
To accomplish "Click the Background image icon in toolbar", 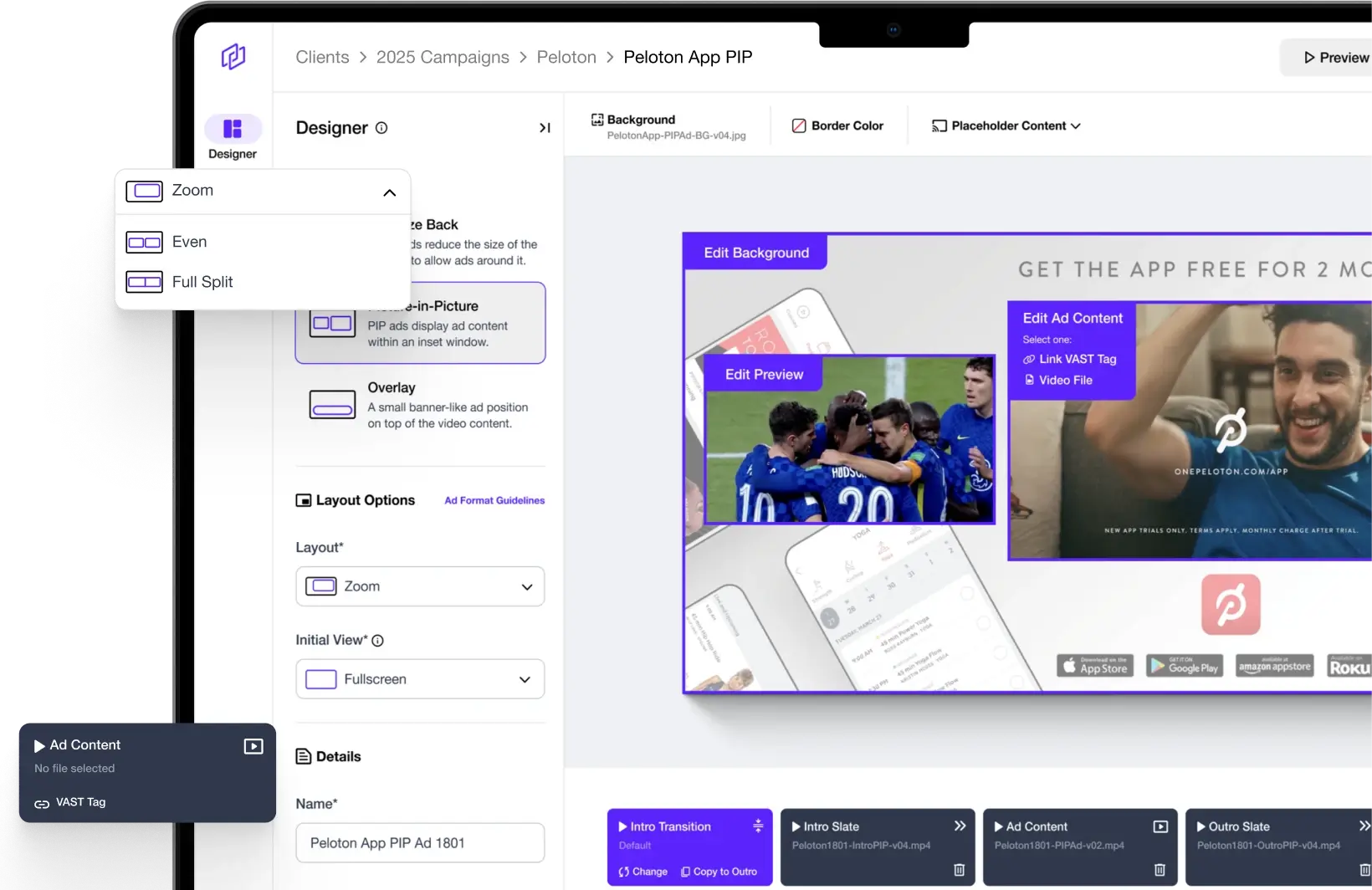I will 597,120.
